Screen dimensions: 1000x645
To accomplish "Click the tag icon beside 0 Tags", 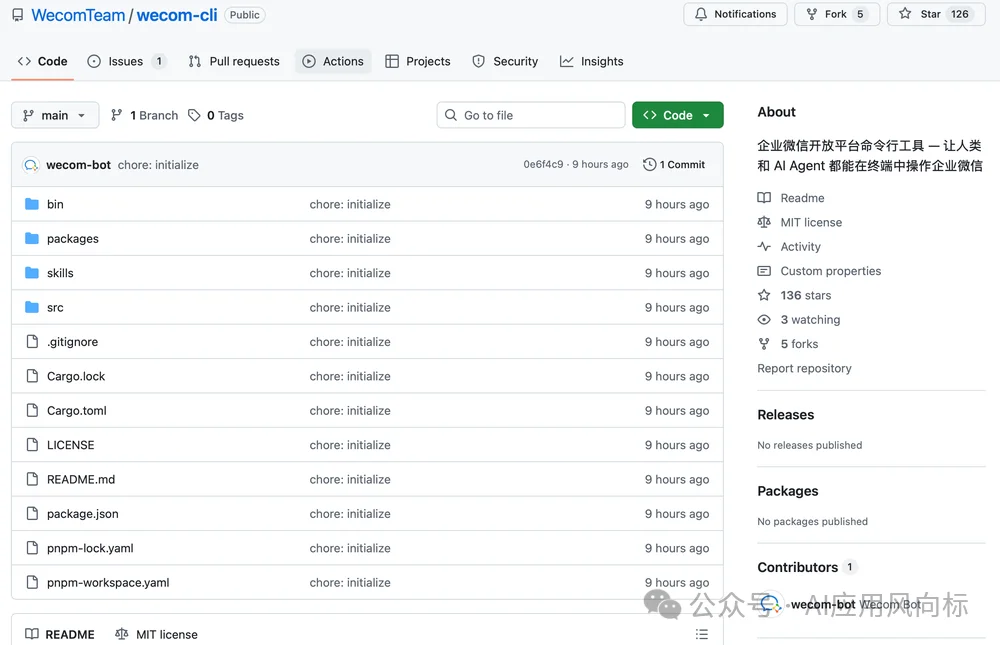I will tap(194, 115).
